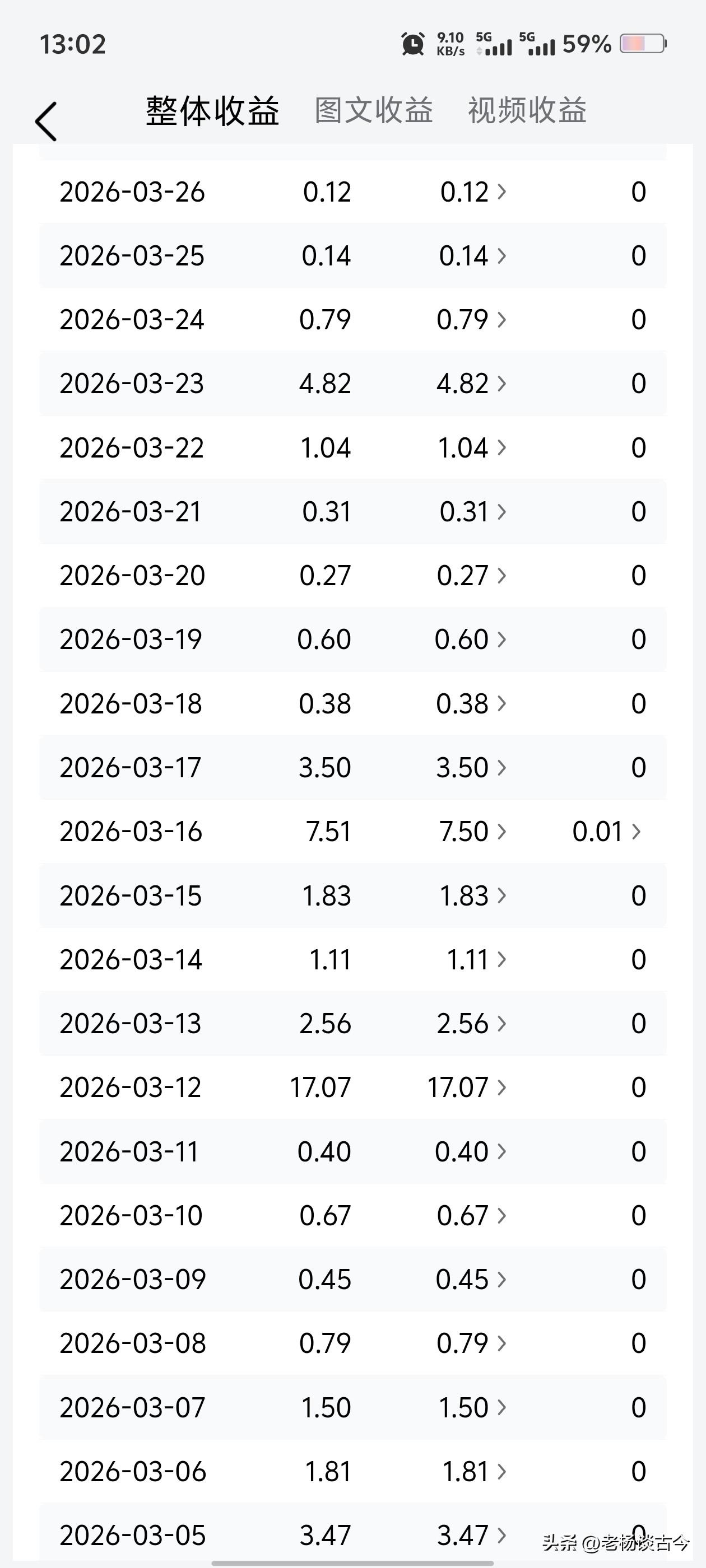Tap the bottom home gesture bar
Viewport: 706px width, 1568px height.
[352, 1563]
